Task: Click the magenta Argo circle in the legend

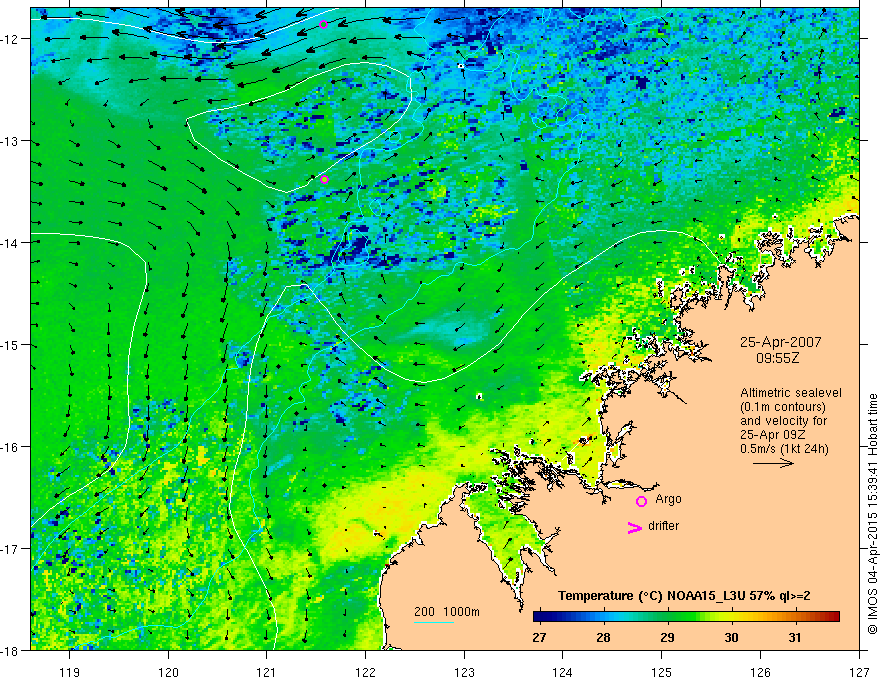Action: (x=641, y=501)
